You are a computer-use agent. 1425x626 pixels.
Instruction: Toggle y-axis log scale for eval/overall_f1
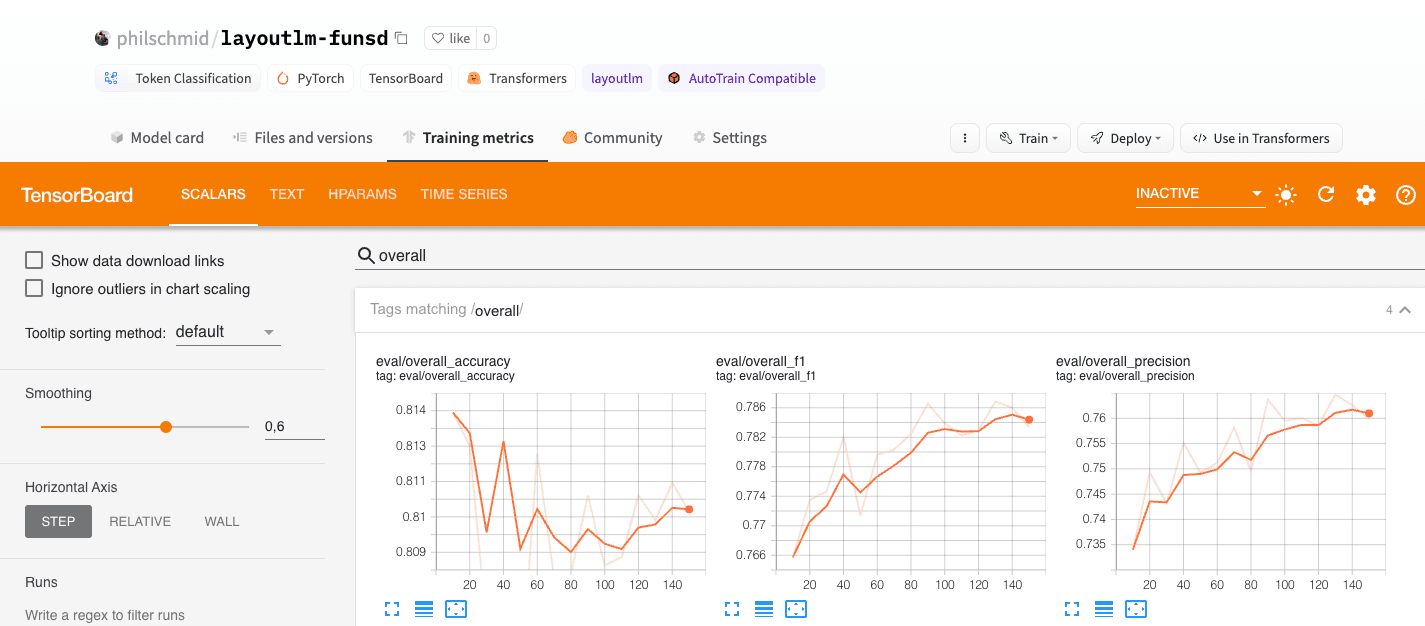[764, 608]
